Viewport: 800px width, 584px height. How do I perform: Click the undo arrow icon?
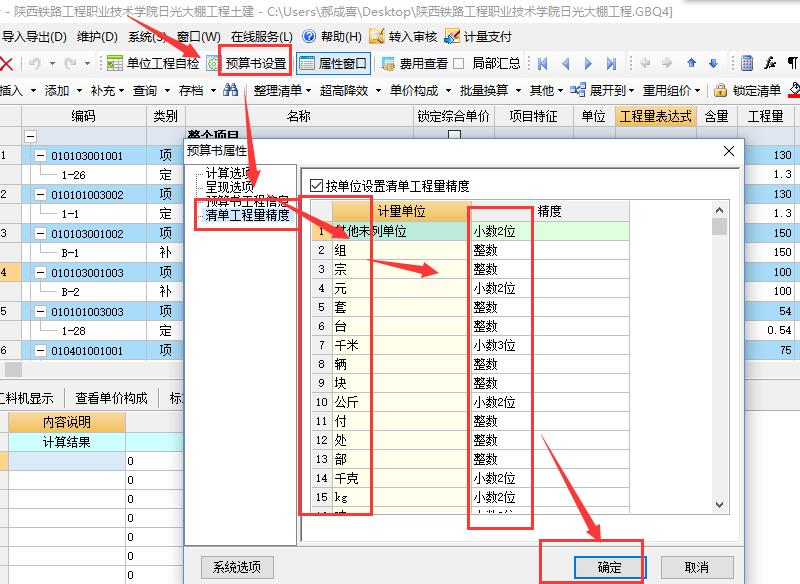35,64
